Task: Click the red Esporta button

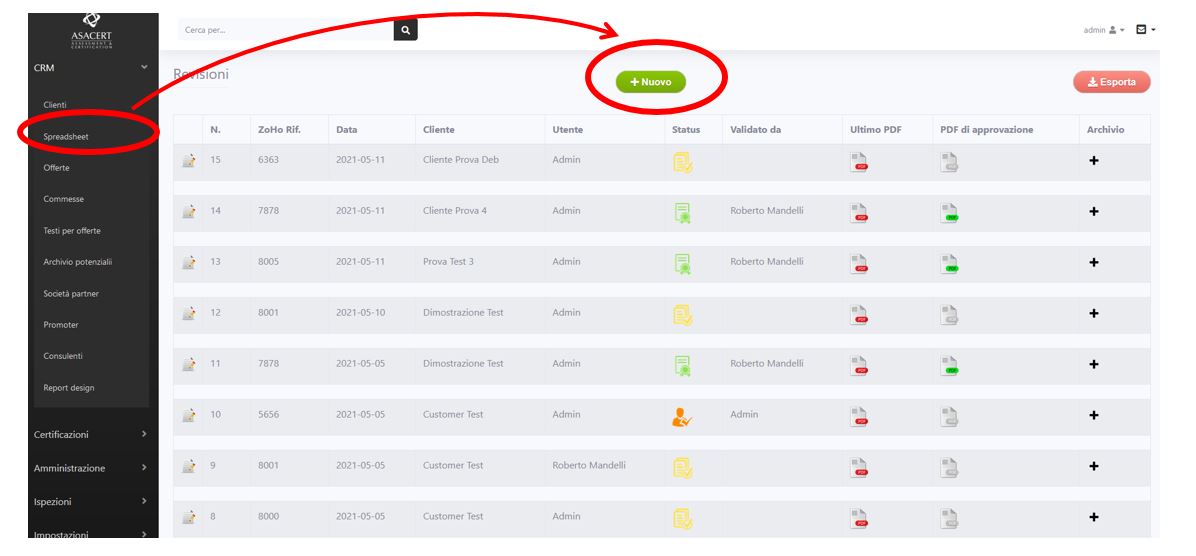Action: (1111, 82)
